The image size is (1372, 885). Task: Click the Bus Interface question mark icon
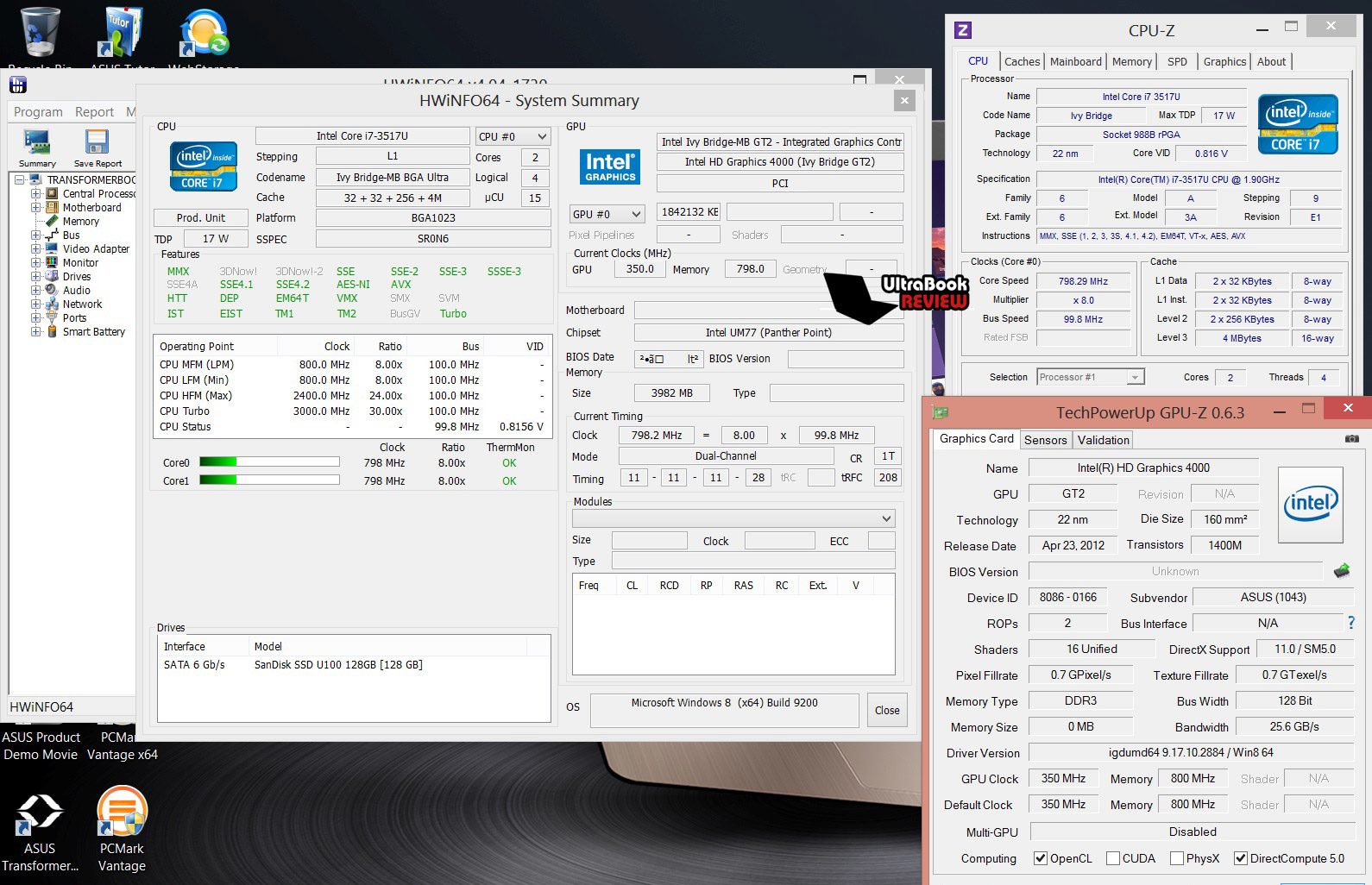1351,622
